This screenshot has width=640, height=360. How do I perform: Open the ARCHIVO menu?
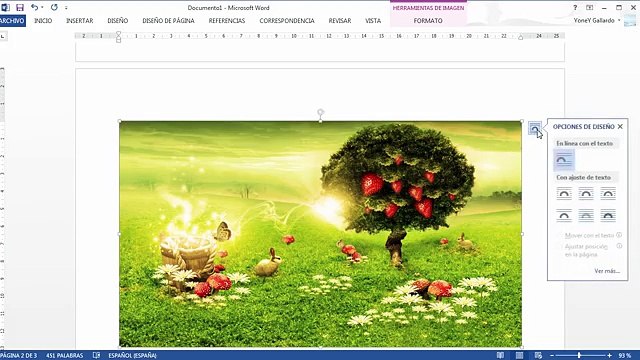pos(13,20)
